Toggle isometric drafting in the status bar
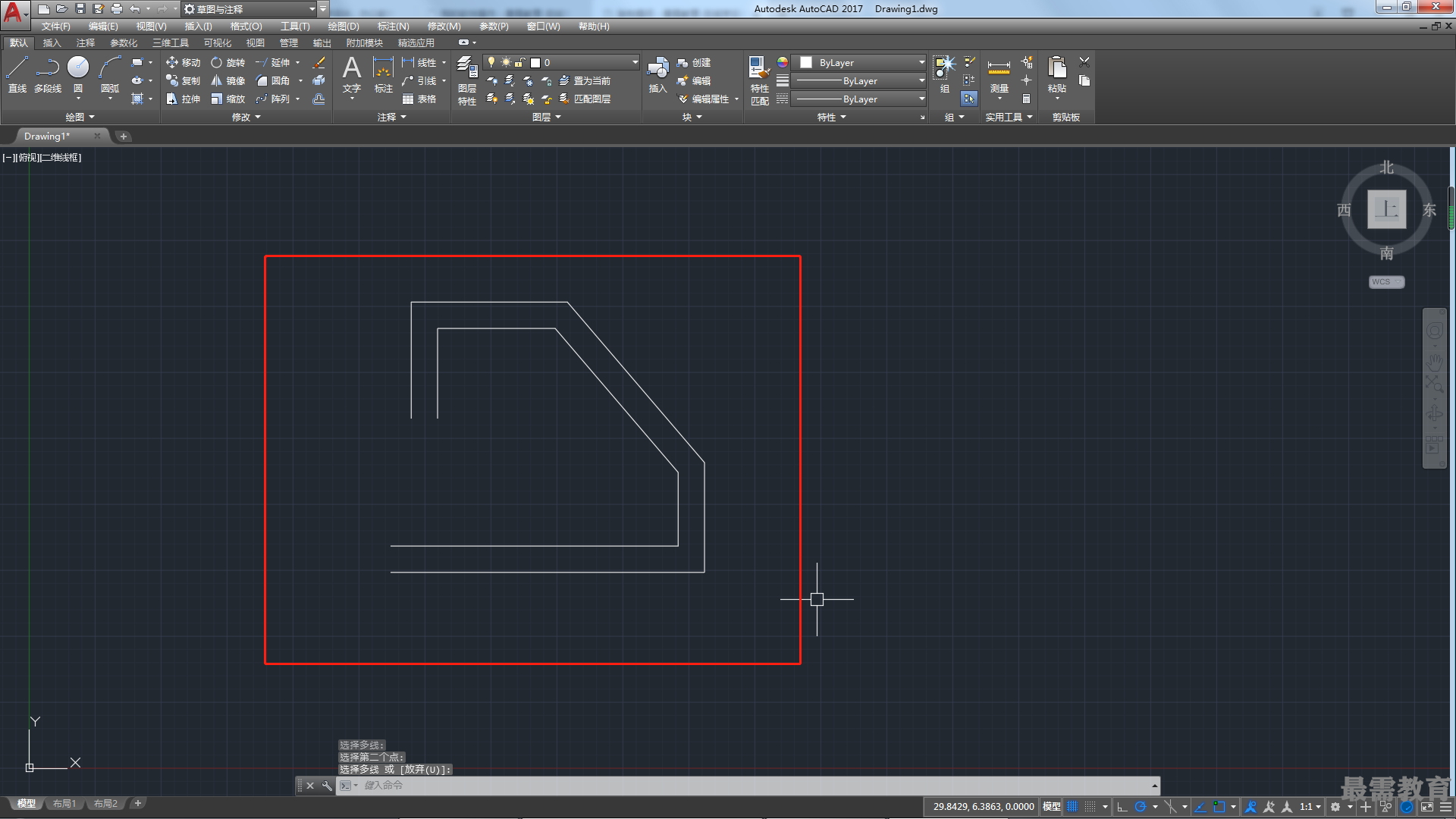1456x819 pixels. click(1170, 807)
